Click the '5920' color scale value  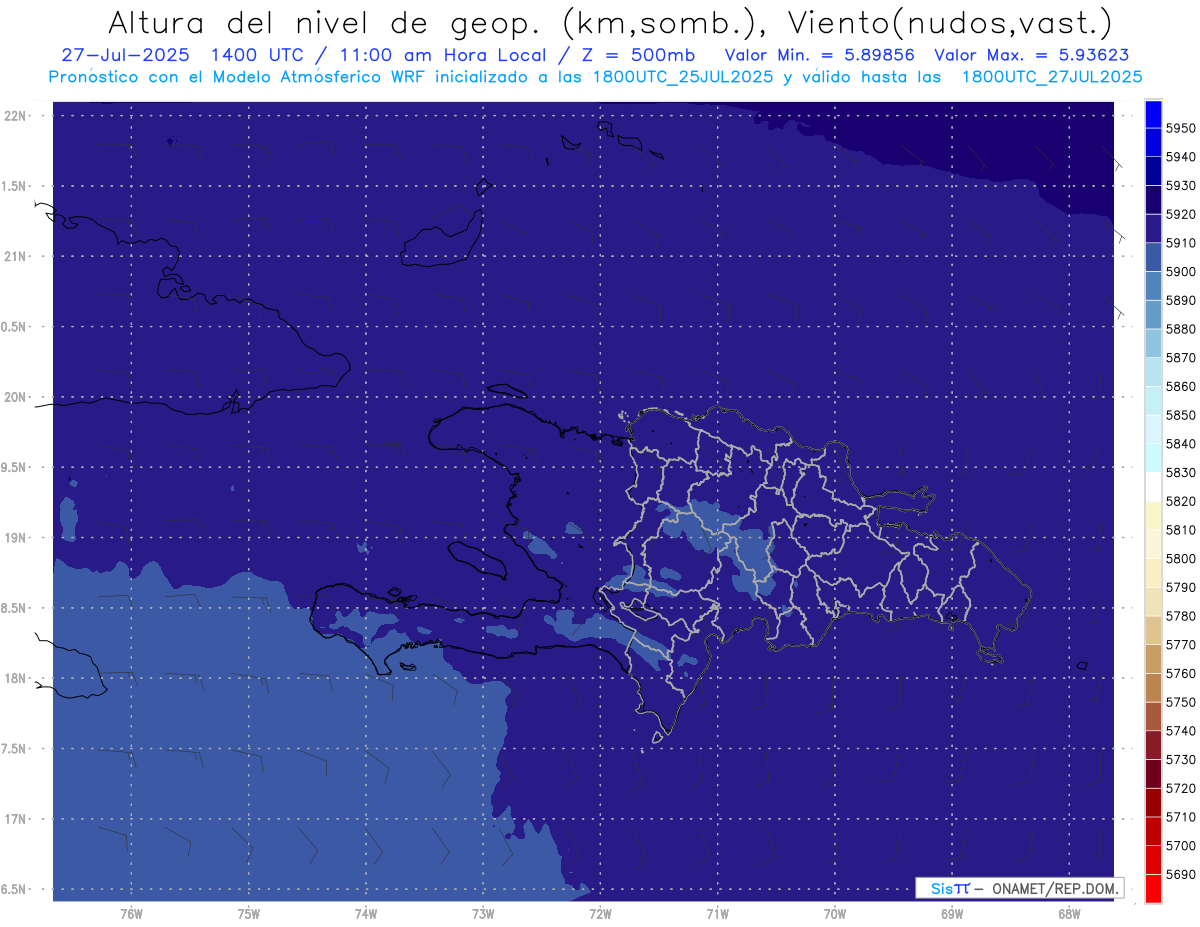(1181, 214)
